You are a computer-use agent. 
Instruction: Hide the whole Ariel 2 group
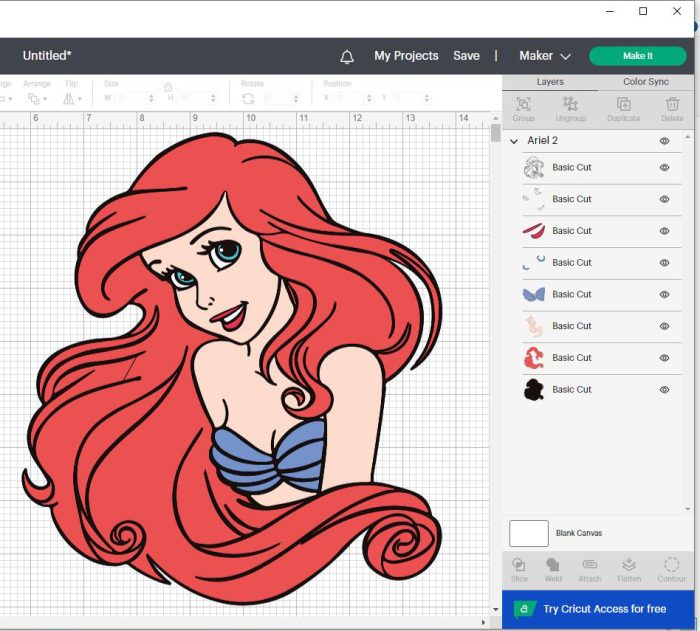click(664, 141)
